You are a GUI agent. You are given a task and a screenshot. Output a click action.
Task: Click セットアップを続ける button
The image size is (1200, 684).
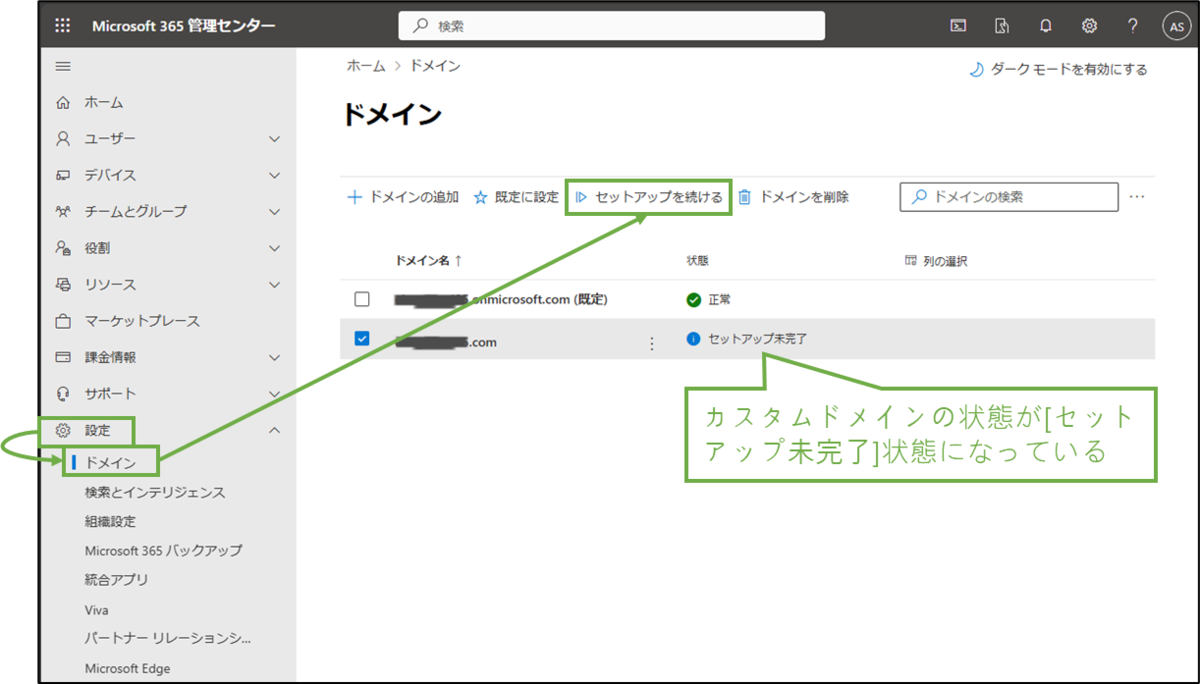pos(649,197)
